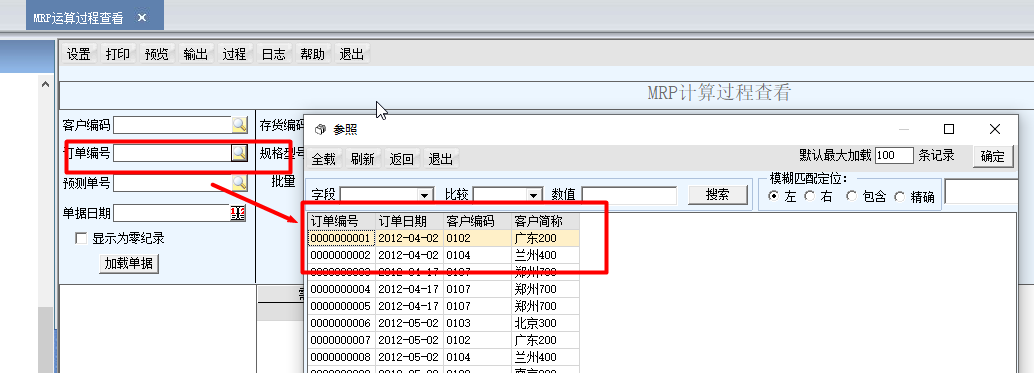Click the 预测单号 input field
Screen dimensions: 1034x373
(173, 183)
